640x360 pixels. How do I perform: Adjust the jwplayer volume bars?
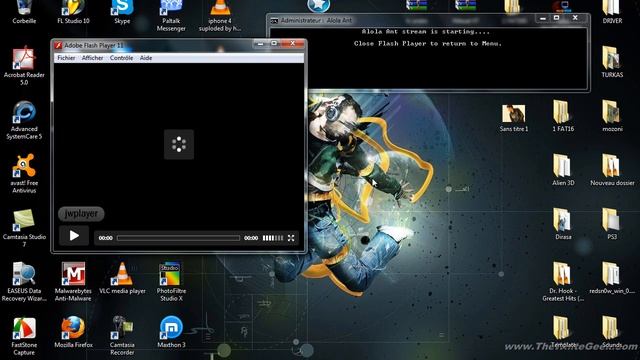click(x=273, y=238)
